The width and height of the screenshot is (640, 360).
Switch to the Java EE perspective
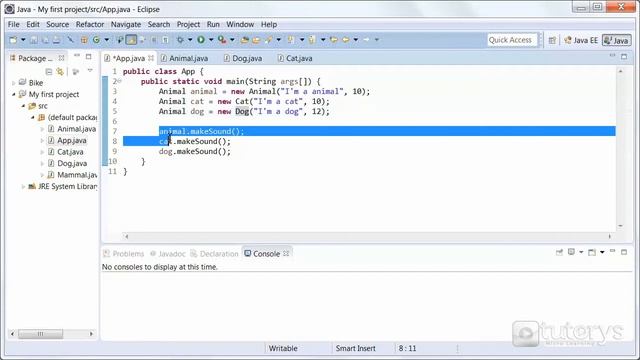pyautogui.click(x=581, y=40)
